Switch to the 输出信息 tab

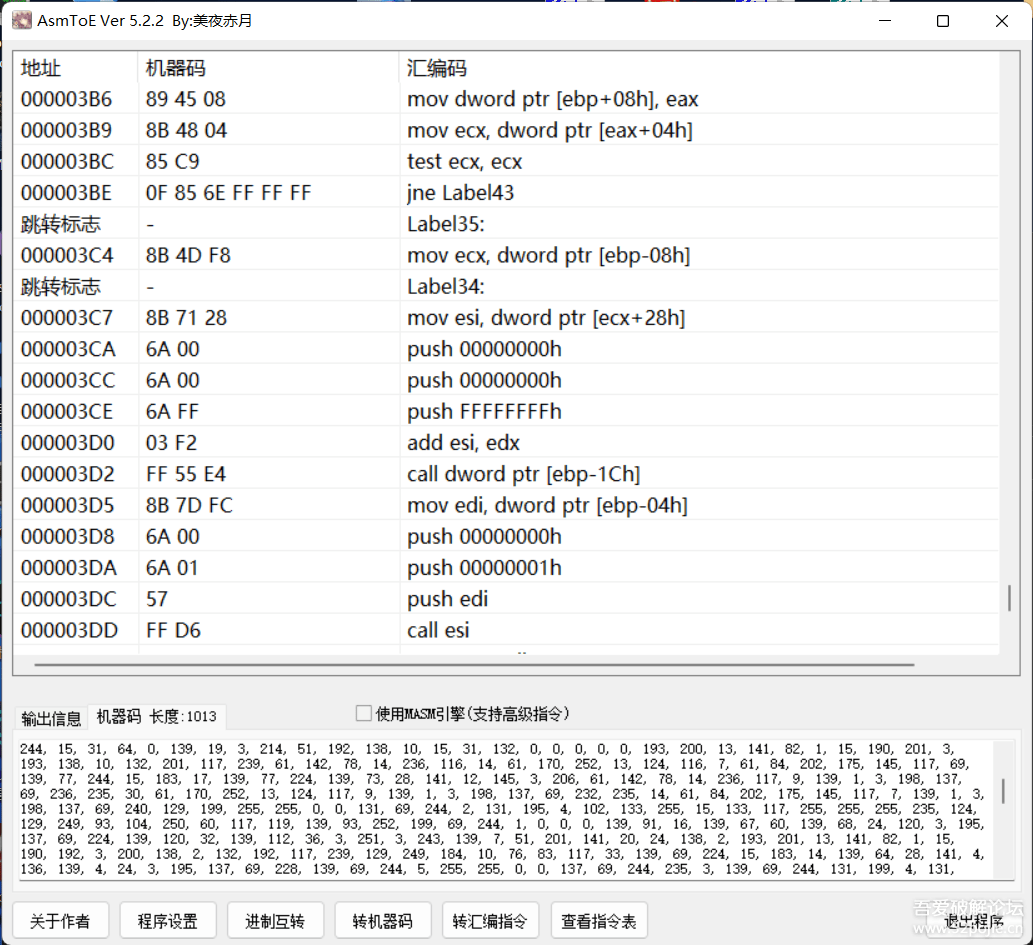pos(51,718)
